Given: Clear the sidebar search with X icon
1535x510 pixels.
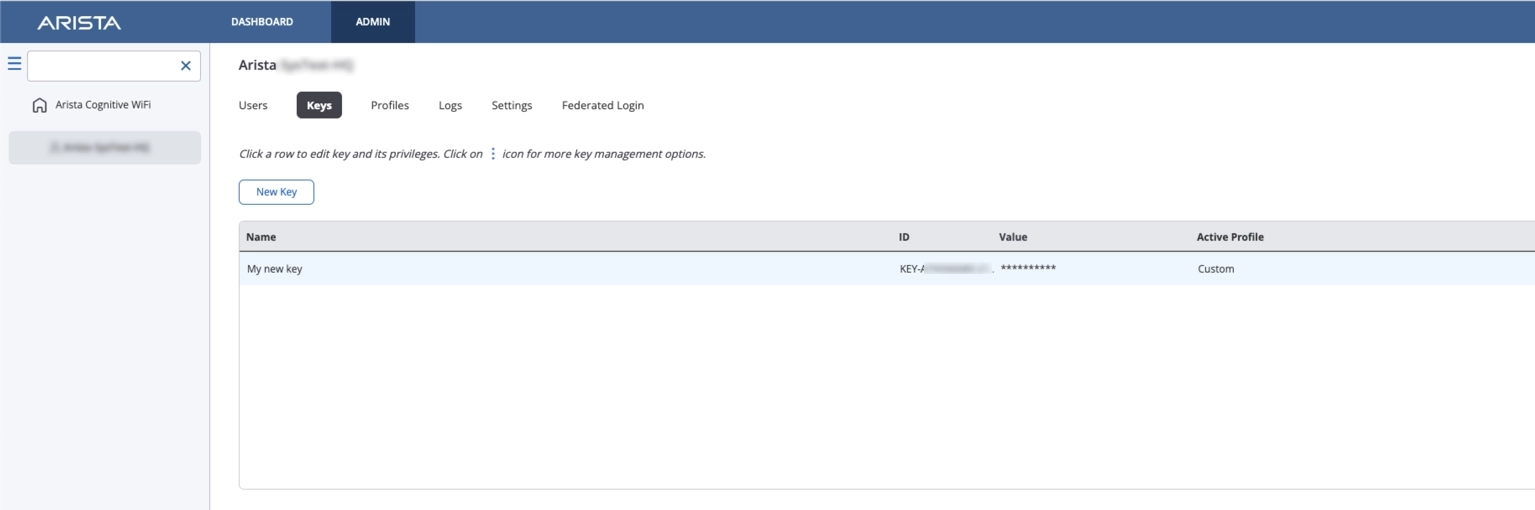Looking at the screenshot, I should (x=185, y=66).
